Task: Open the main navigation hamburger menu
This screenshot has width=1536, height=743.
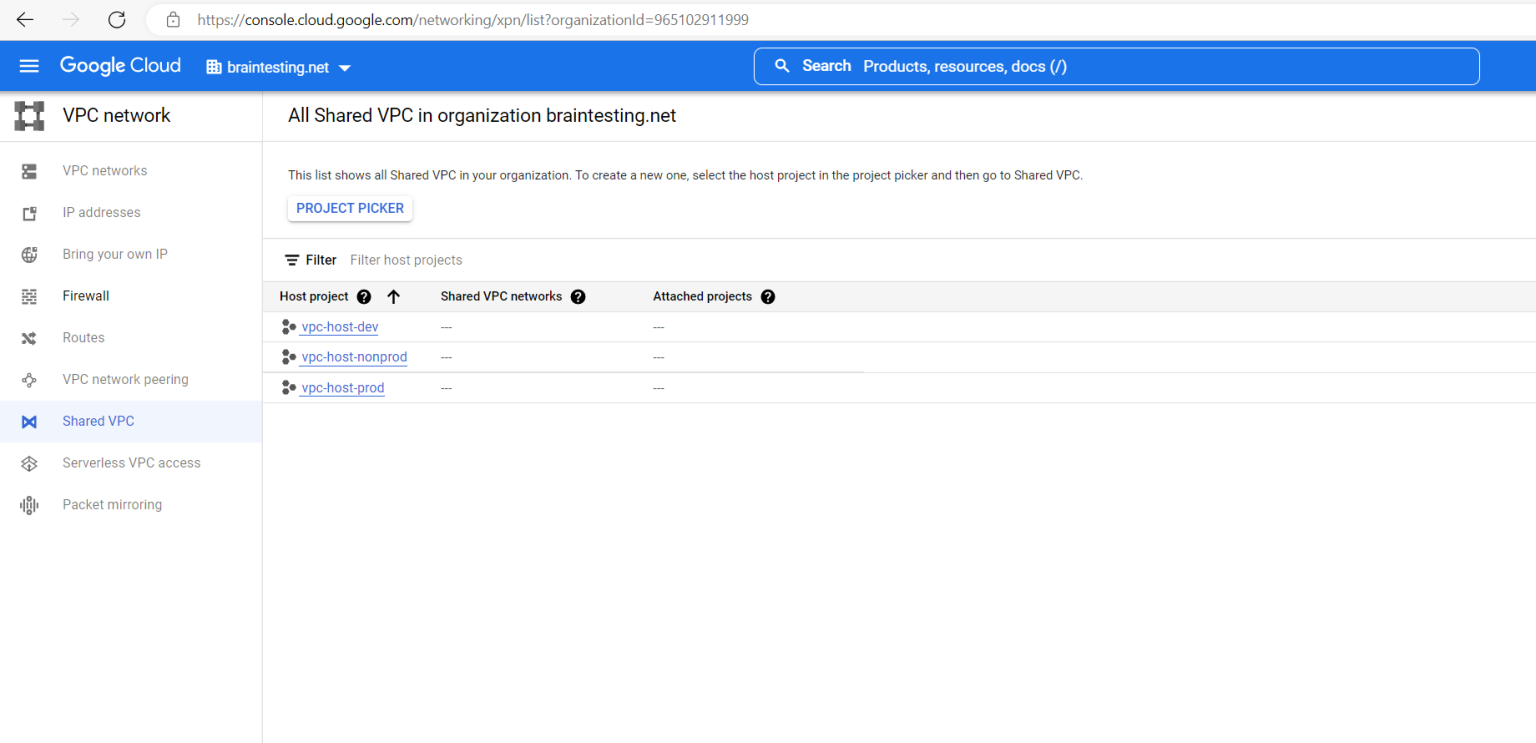Action: click(x=29, y=65)
